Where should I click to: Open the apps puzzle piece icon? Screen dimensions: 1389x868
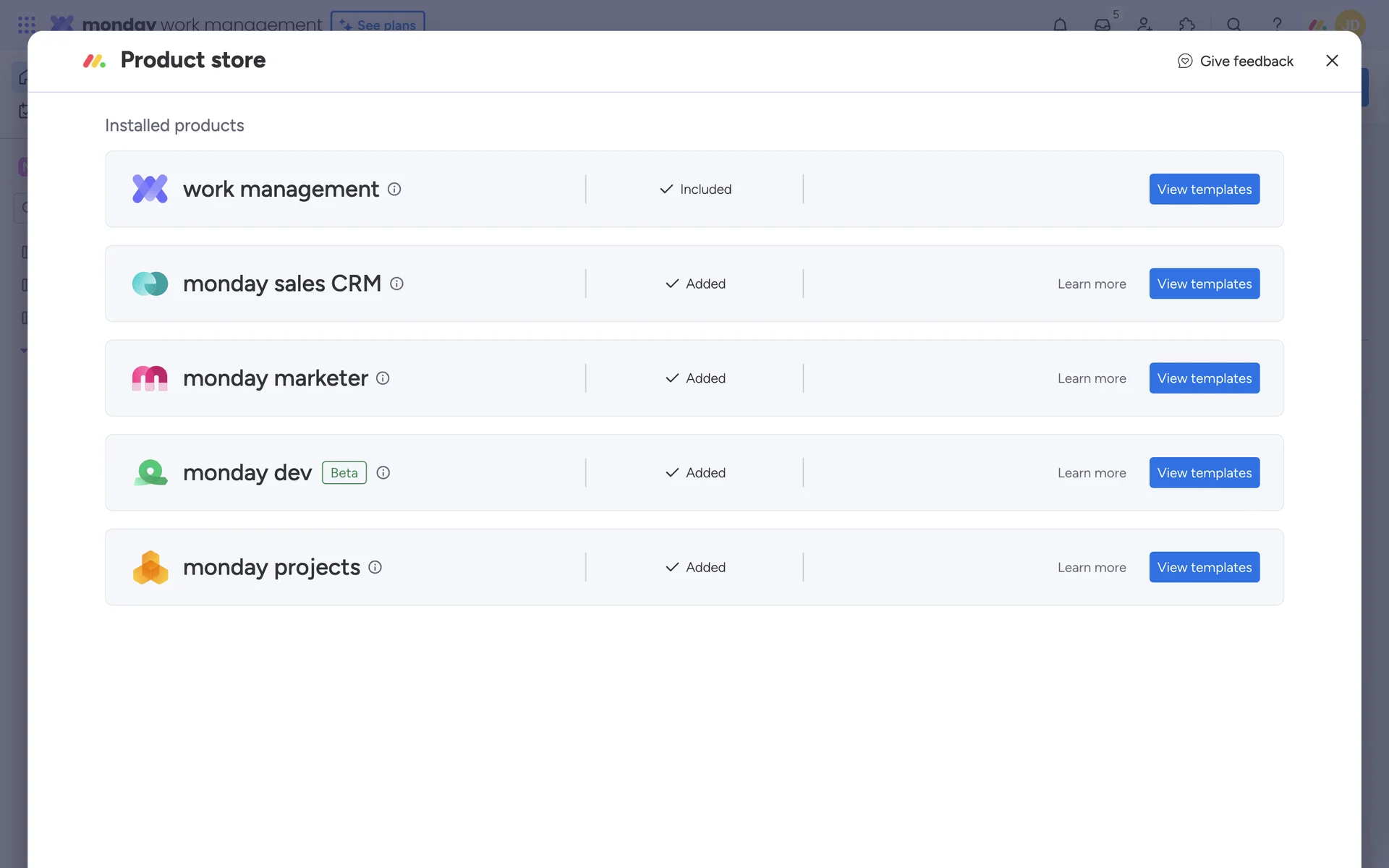coord(1187,24)
